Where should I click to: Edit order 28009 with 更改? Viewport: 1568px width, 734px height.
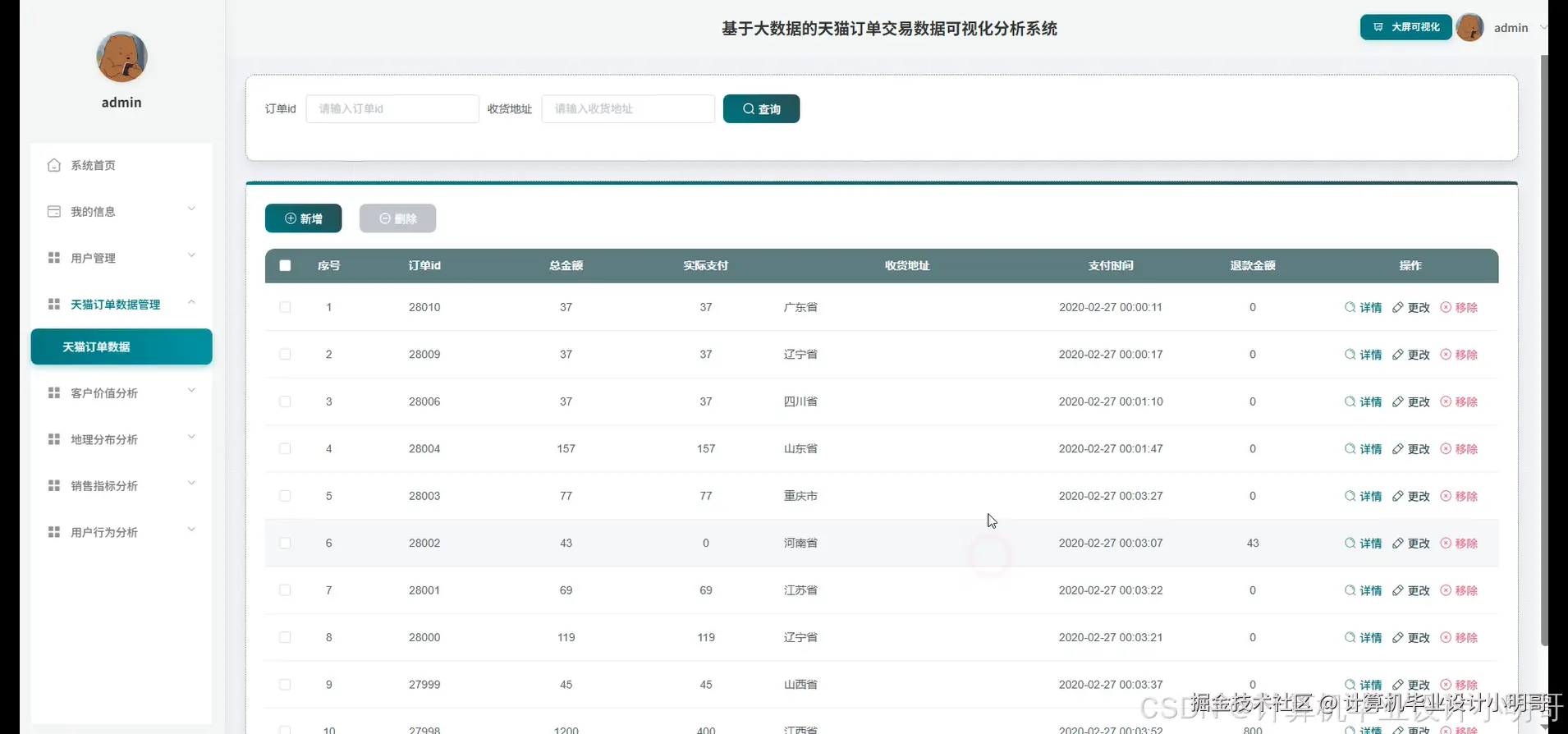1411,355
